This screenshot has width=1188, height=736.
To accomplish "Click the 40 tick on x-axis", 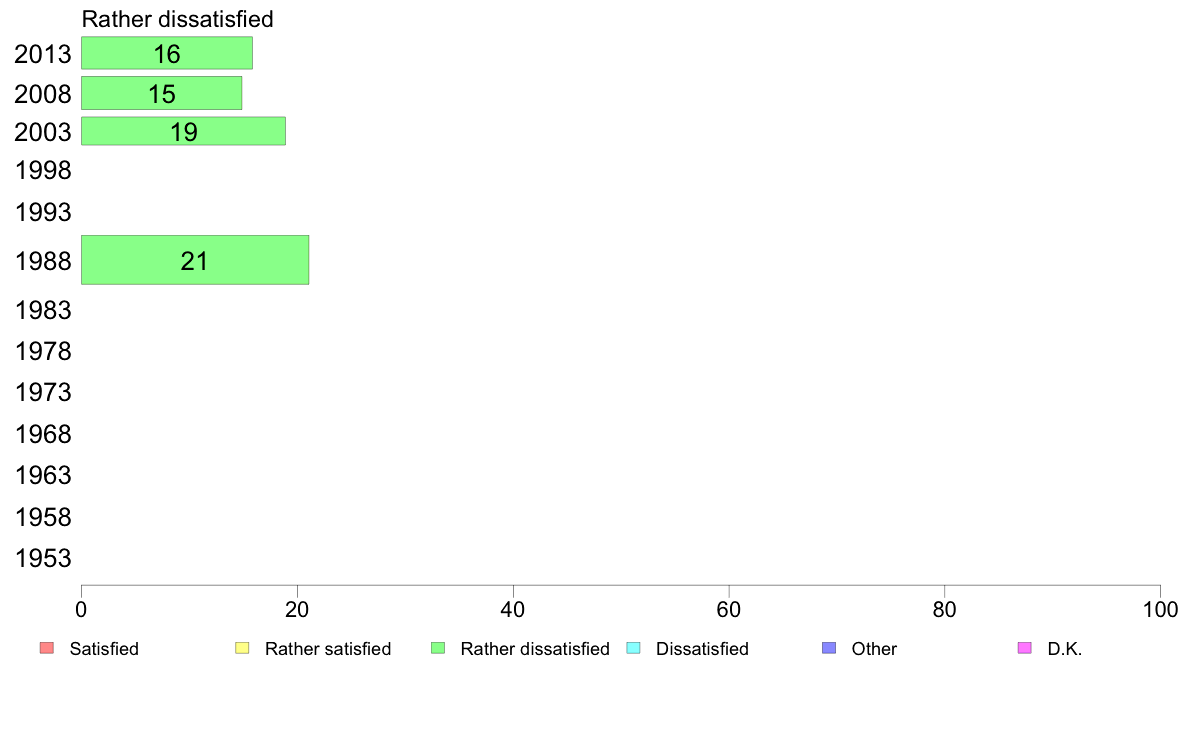I will 513,609.
